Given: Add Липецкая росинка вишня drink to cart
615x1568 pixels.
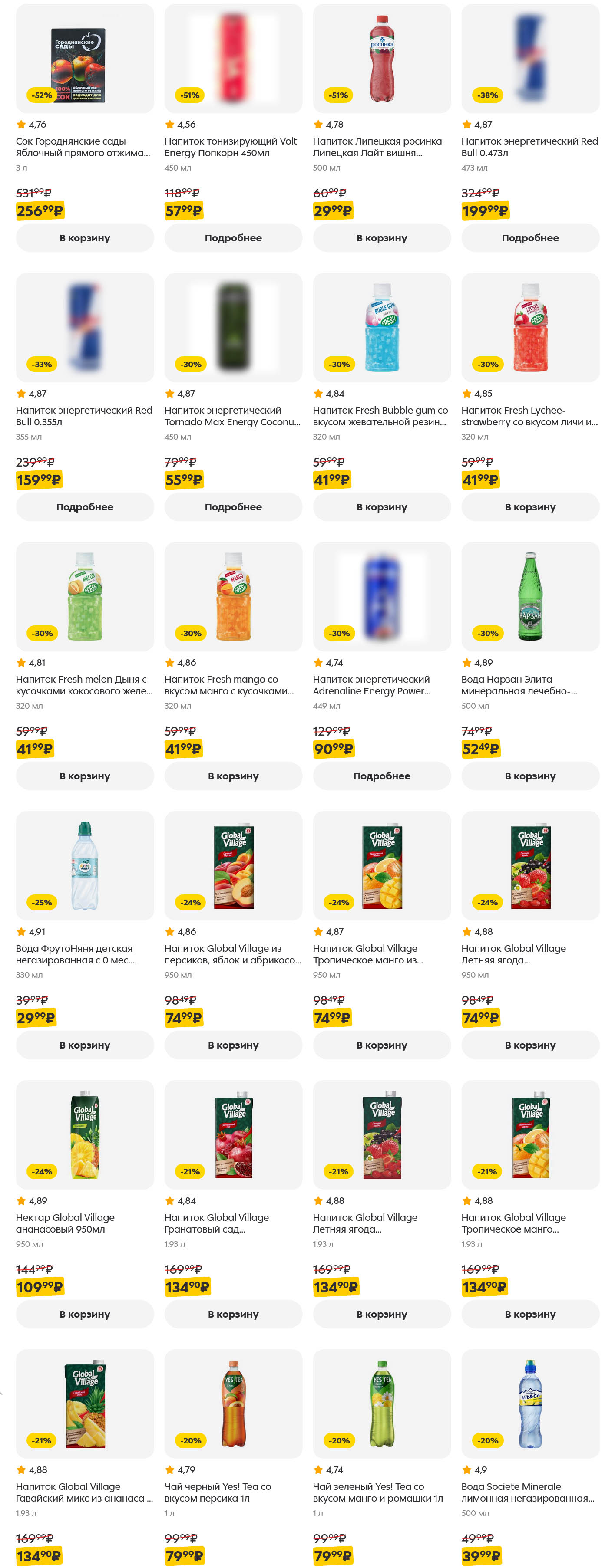Looking at the screenshot, I should click(x=382, y=238).
